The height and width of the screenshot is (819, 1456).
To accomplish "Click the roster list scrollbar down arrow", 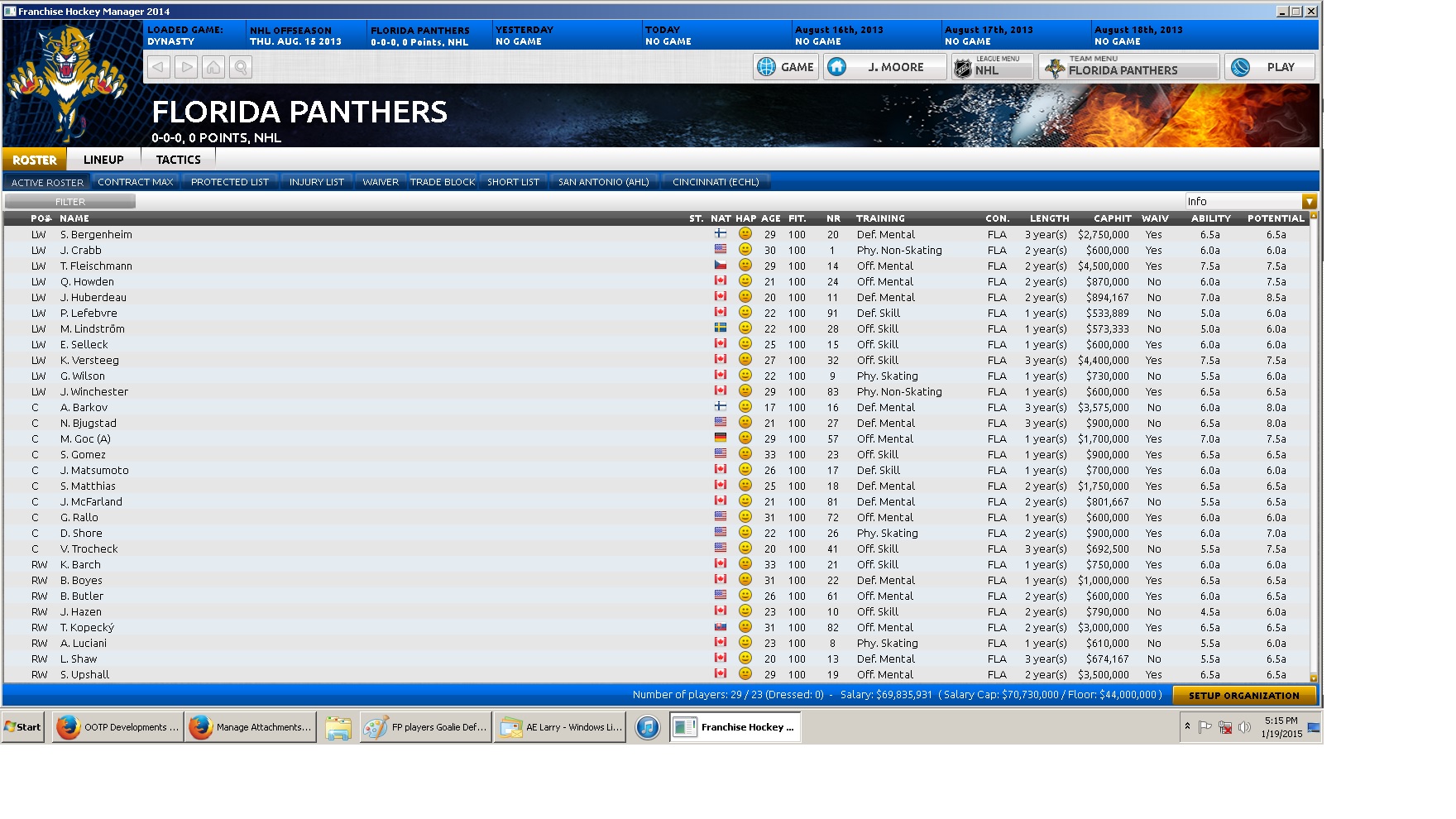I will 1313,678.
